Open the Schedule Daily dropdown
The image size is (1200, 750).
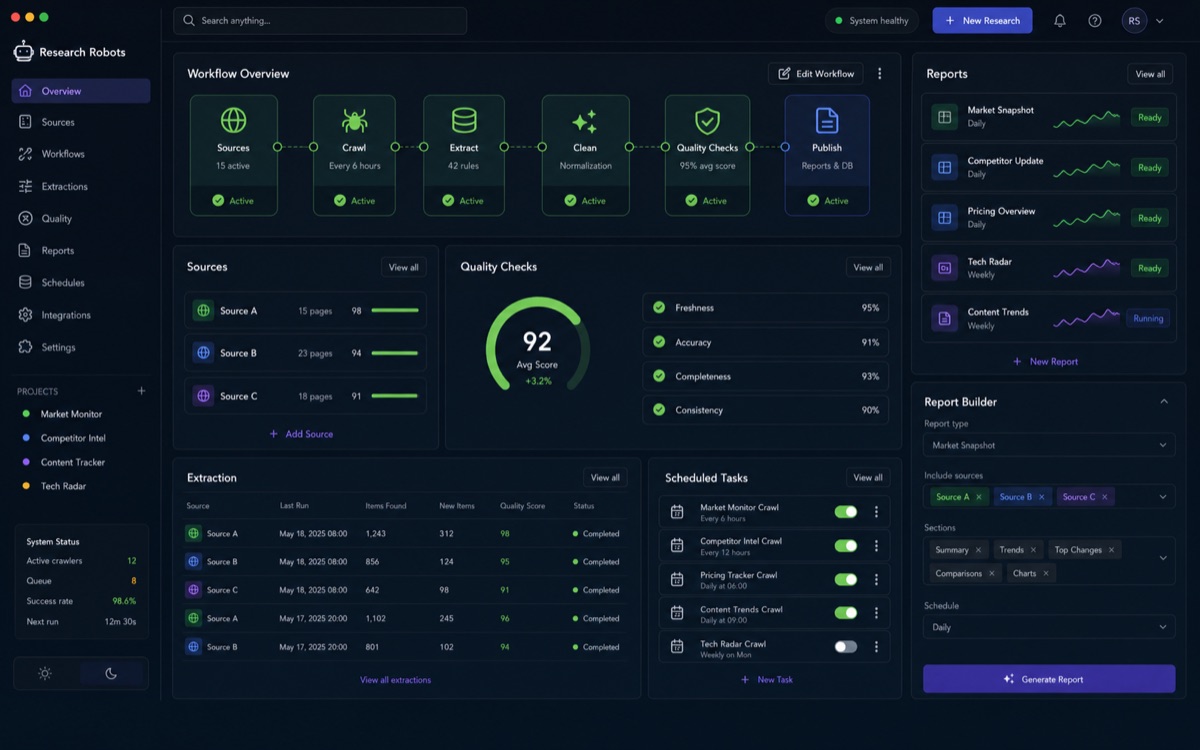coord(1049,627)
